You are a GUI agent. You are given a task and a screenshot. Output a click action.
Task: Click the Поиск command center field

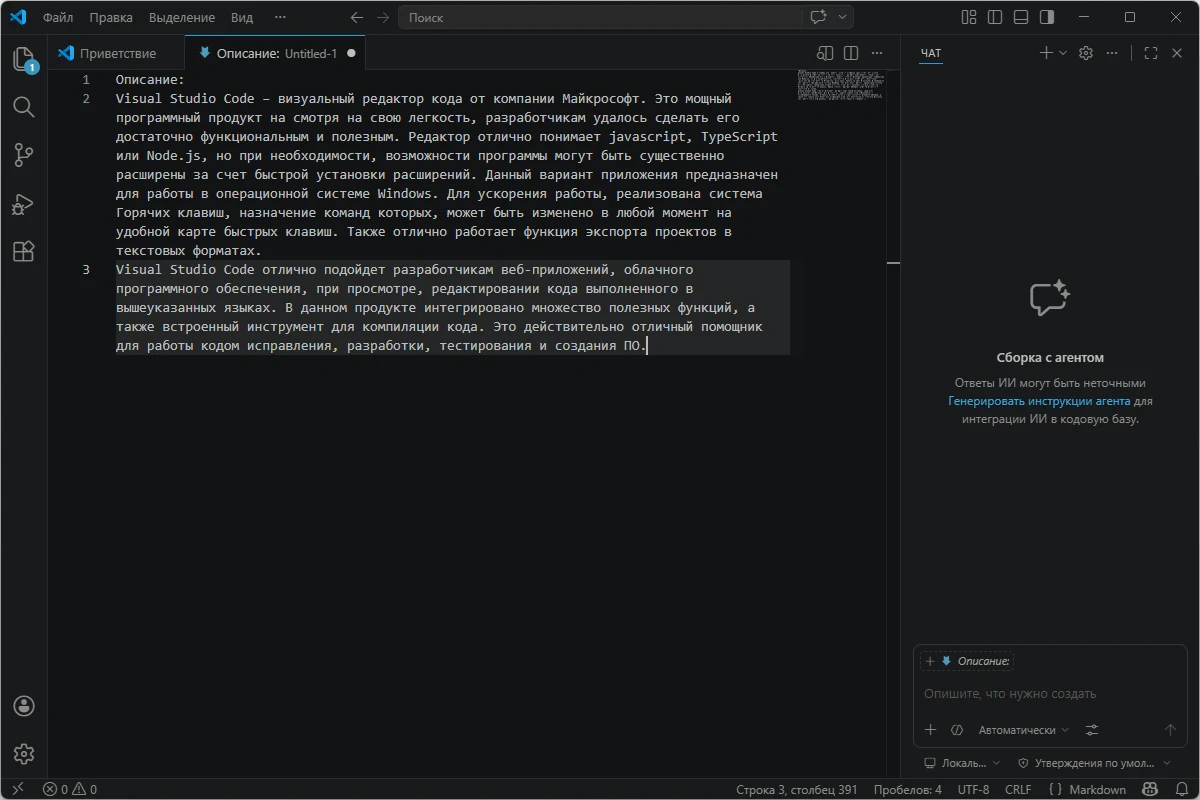point(600,17)
